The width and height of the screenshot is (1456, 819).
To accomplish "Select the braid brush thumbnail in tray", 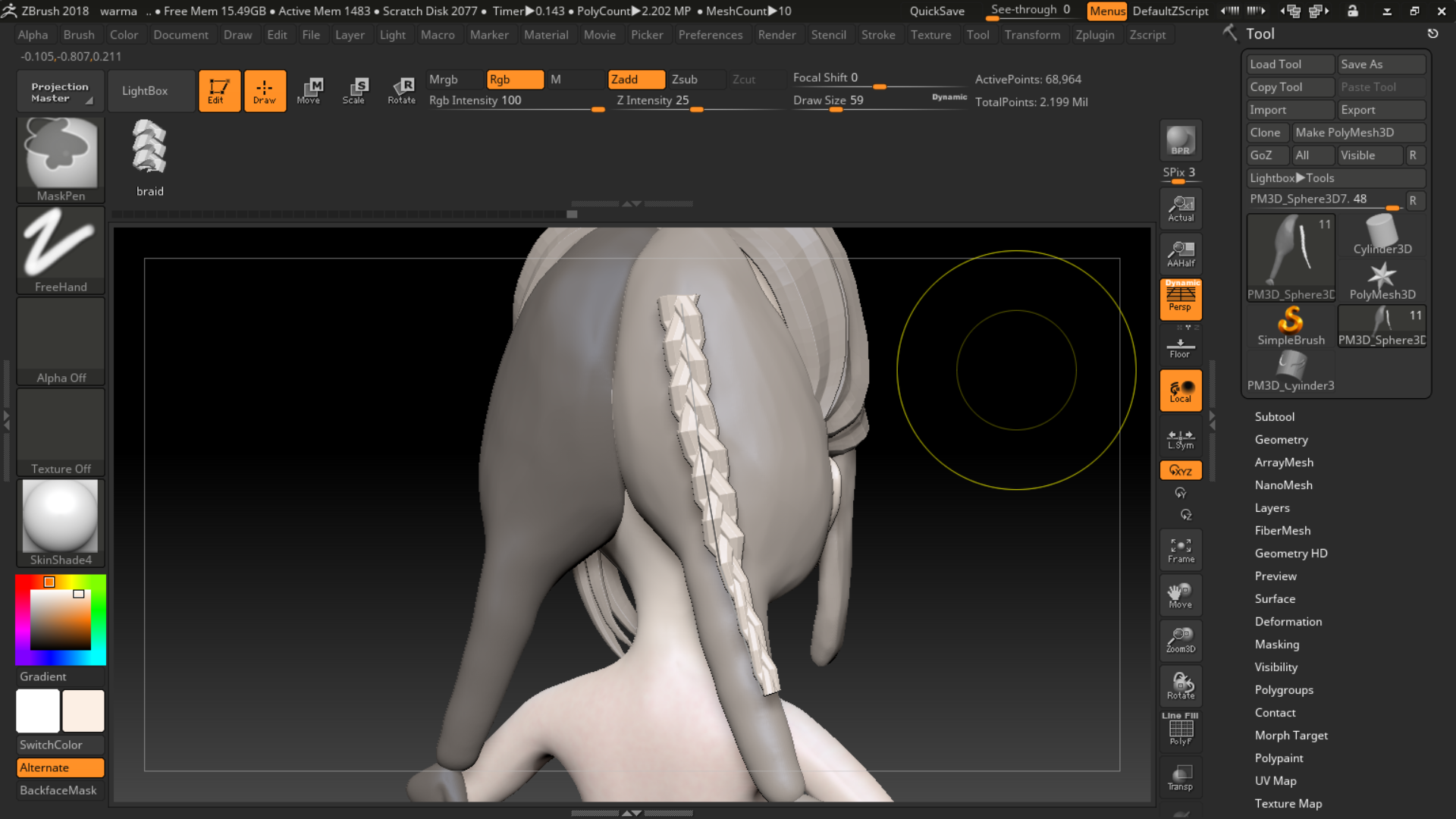I will [x=149, y=148].
